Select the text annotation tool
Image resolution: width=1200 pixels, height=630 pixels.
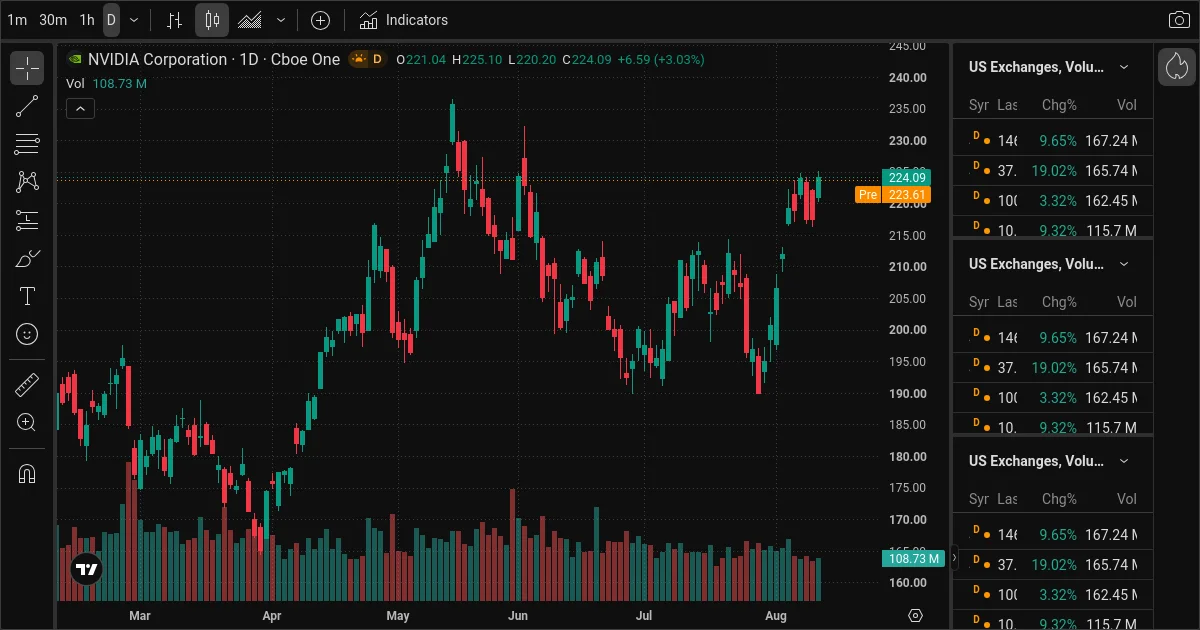click(x=27, y=296)
